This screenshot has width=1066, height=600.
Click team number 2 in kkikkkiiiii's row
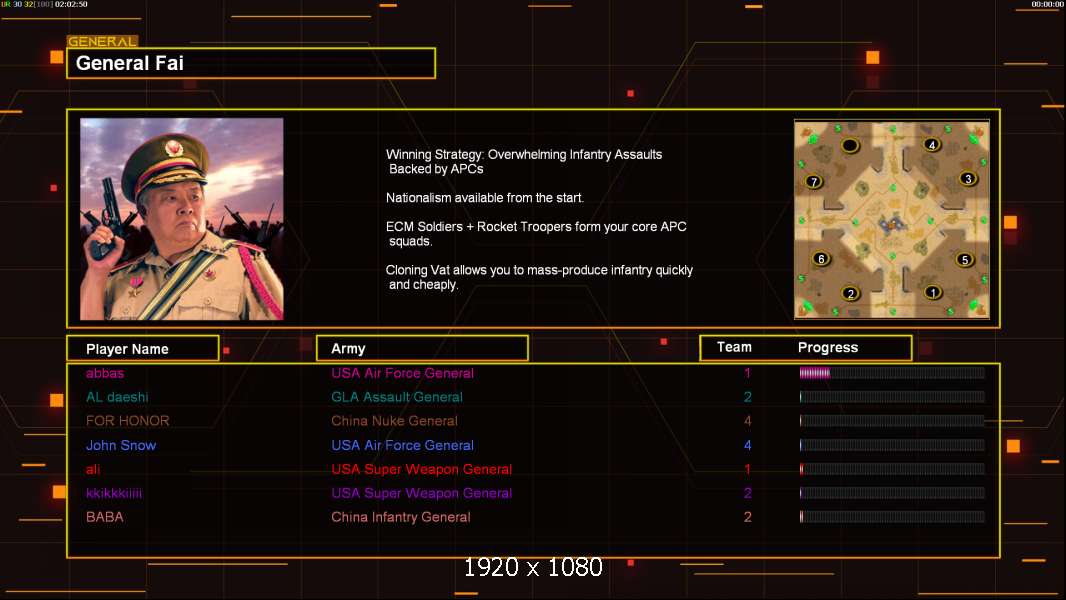(x=747, y=493)
